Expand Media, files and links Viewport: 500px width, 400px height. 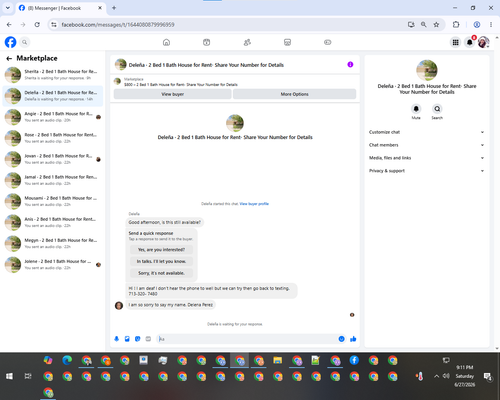(x=427, y=158)
